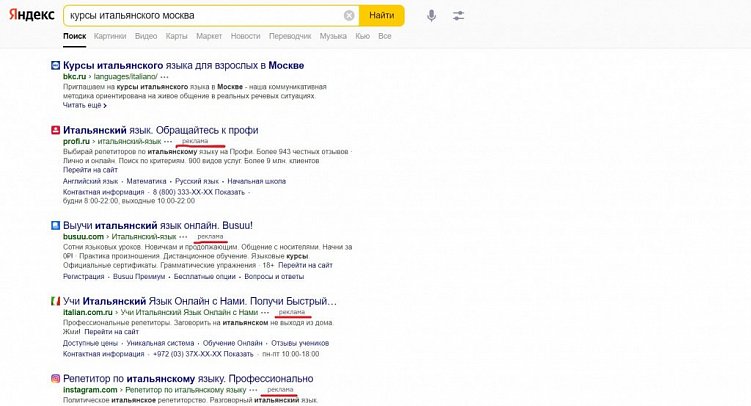The width and height of the screenshot is (751, 406).
Task: Open the three-dot menu for italian.com.ru result
Action: pos(265,312)
